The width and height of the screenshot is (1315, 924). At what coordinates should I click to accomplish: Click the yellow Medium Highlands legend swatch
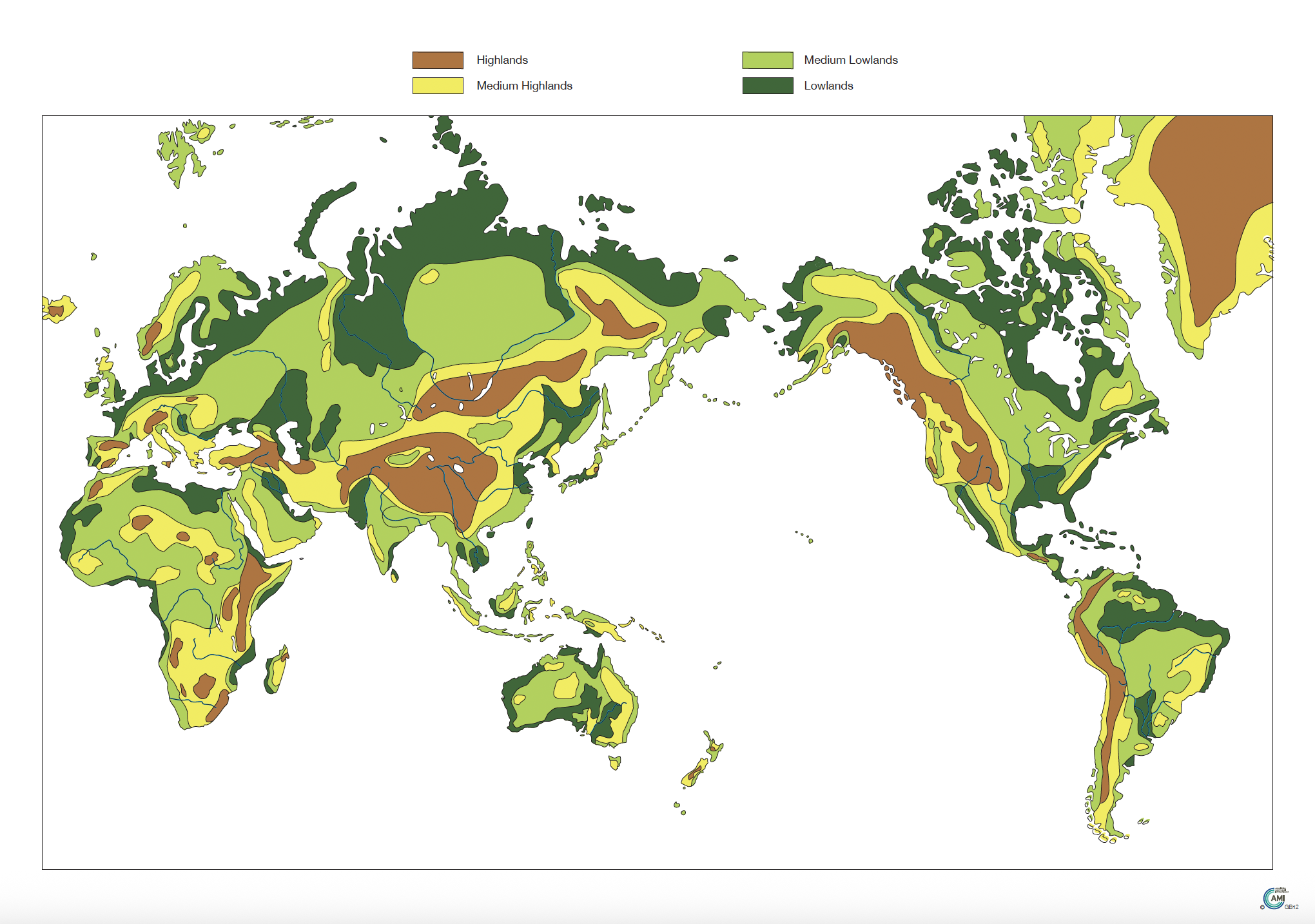[438, 86]
